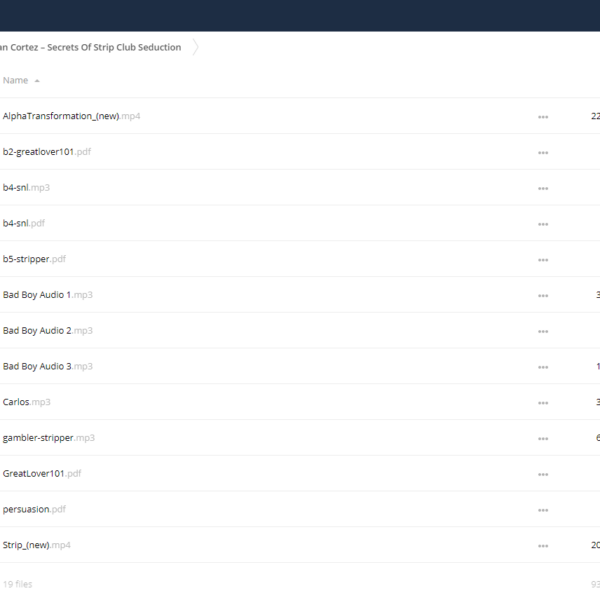Open more options for Bad Boy Audio 1.mp3
The height and width of the screenshot is (600, 600).
[543, 295]
